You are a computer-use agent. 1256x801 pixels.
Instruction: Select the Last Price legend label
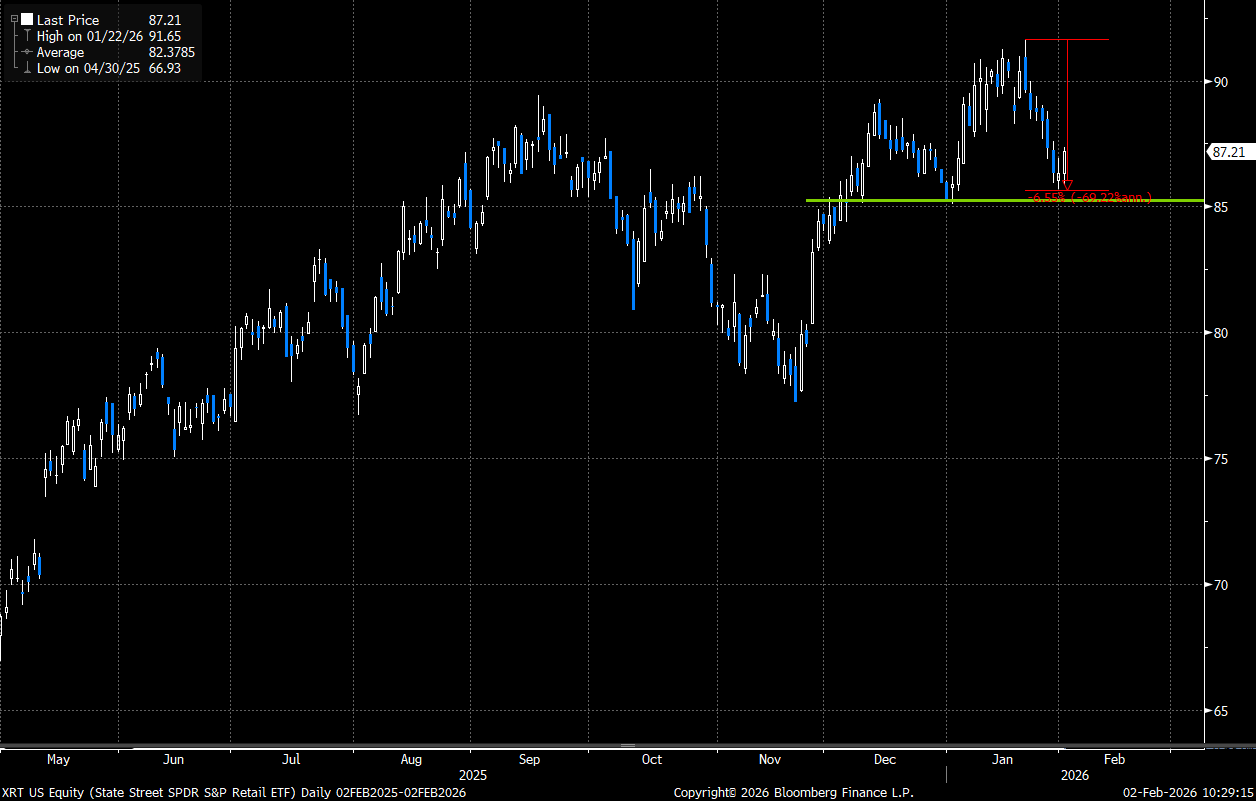[68, 20]
